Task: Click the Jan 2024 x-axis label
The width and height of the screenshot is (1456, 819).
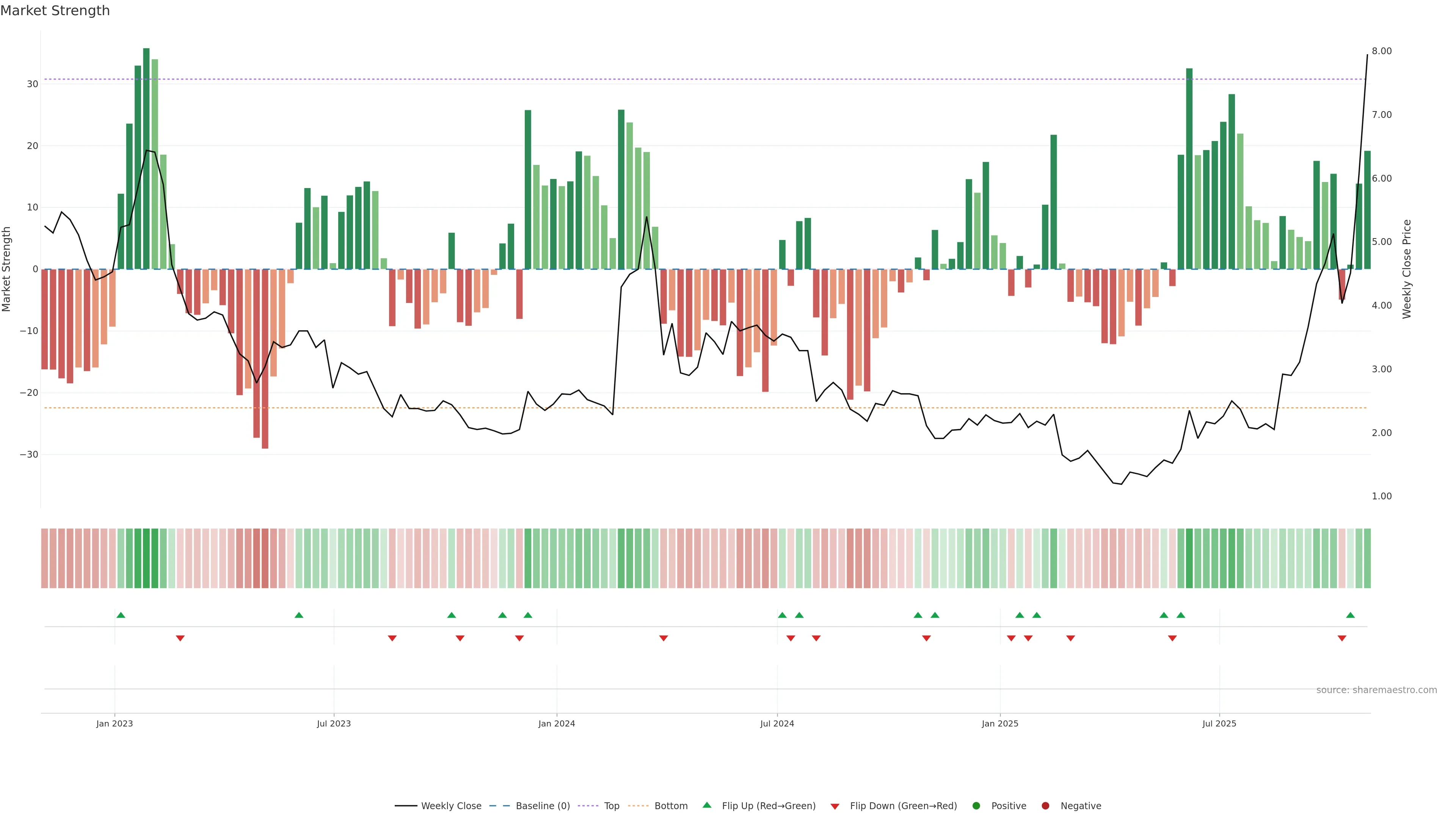Action: click(x=556, y=723)
